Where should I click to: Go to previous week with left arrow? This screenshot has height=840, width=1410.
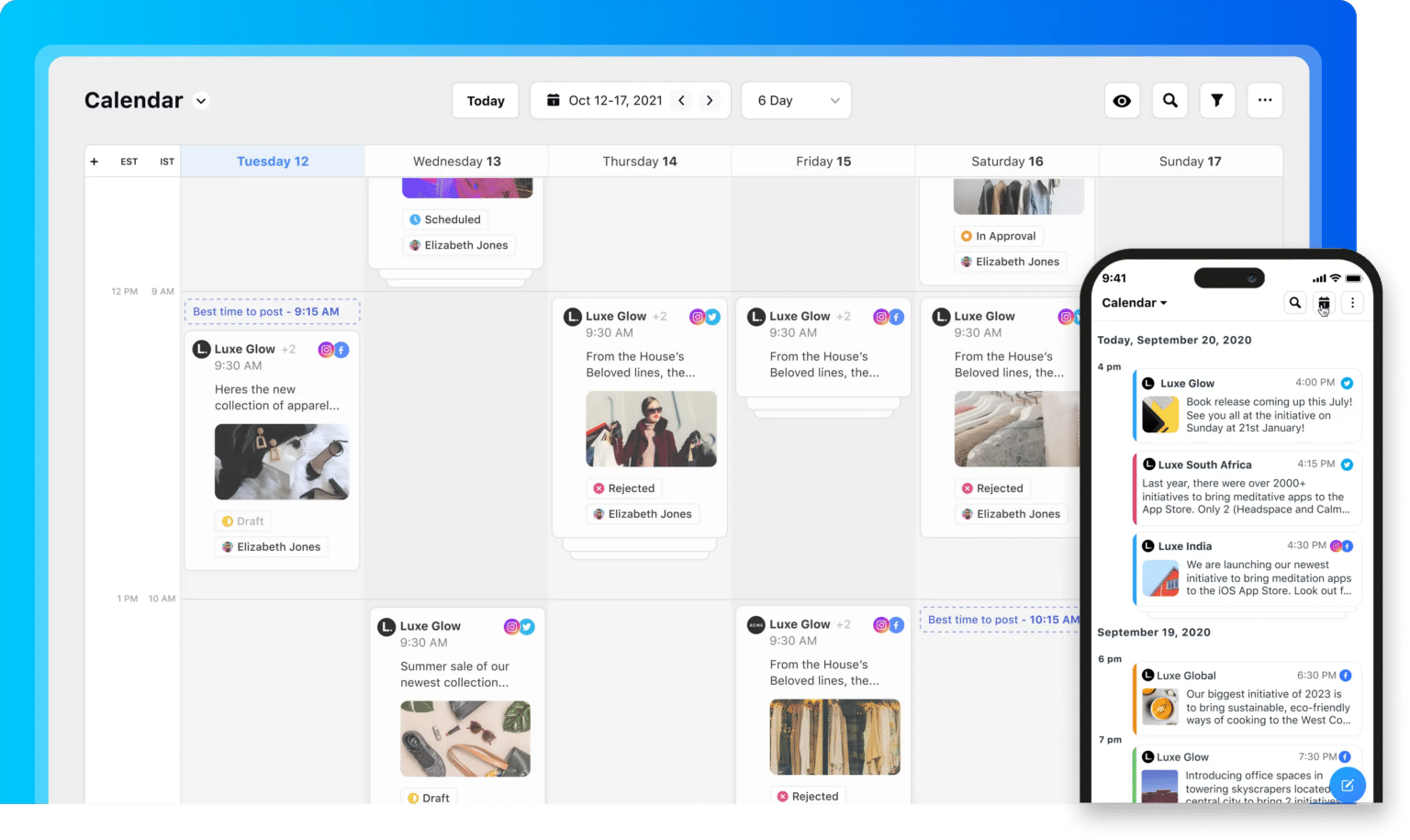681,101
